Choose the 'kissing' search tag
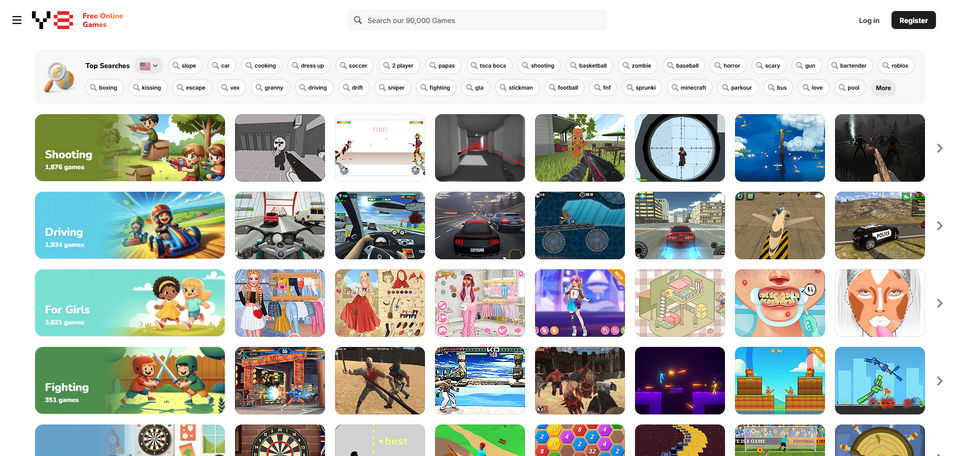 tap(148, 88)
